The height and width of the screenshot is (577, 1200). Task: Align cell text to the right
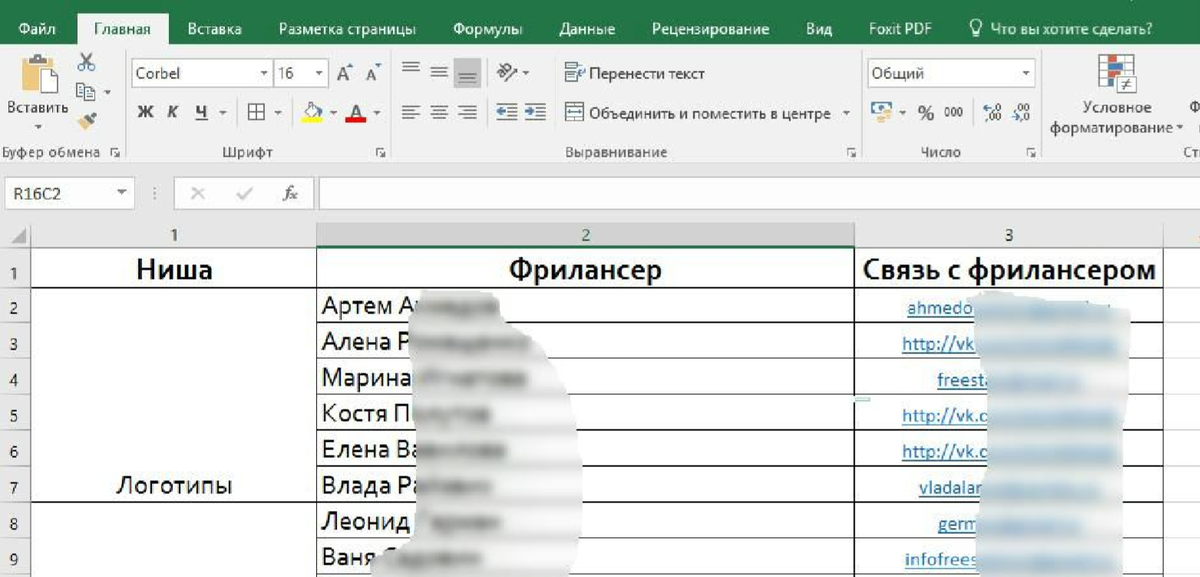(x=466, y=113)
